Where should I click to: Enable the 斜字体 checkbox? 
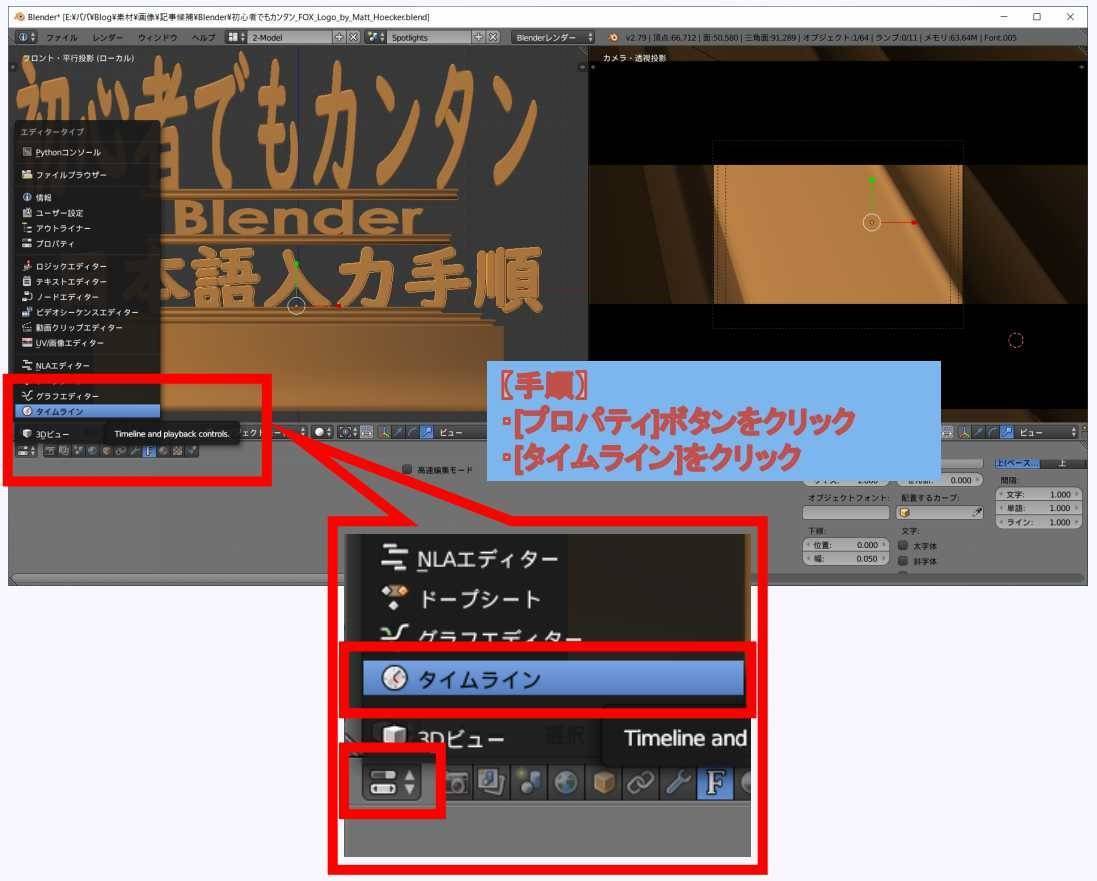(x=903, y=561)
